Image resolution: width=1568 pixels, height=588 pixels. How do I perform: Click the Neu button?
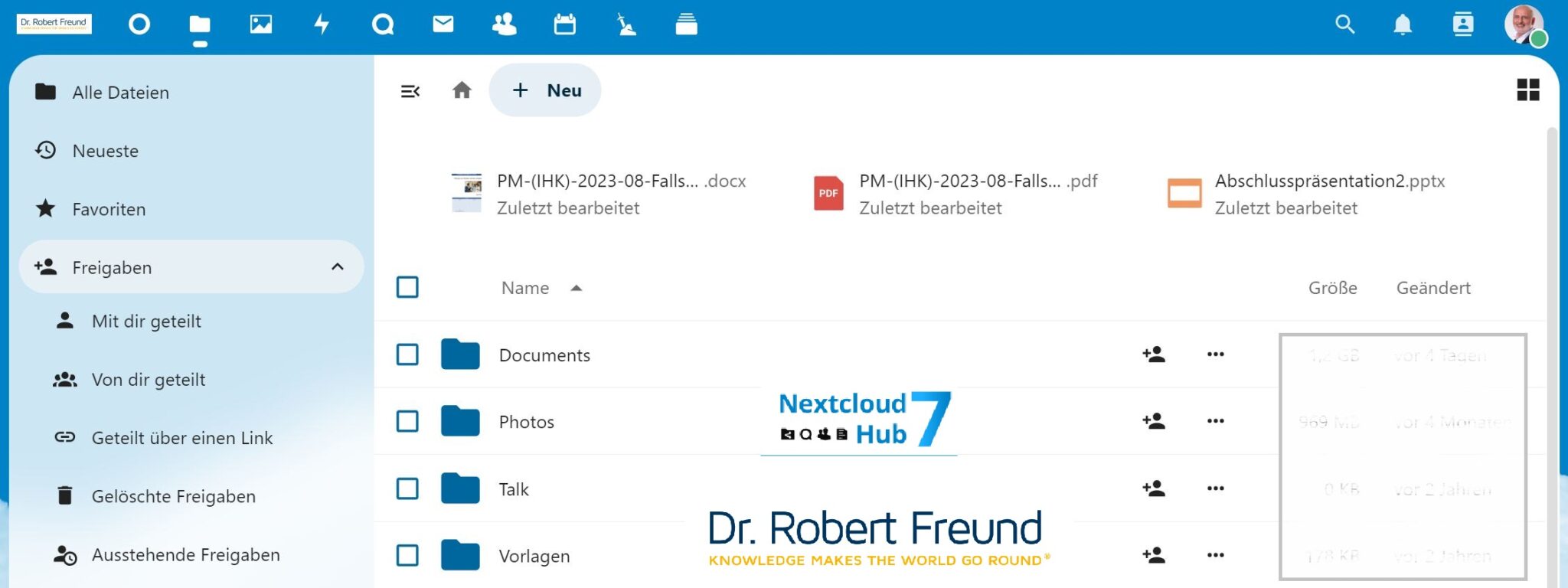(x=545, y=90)
